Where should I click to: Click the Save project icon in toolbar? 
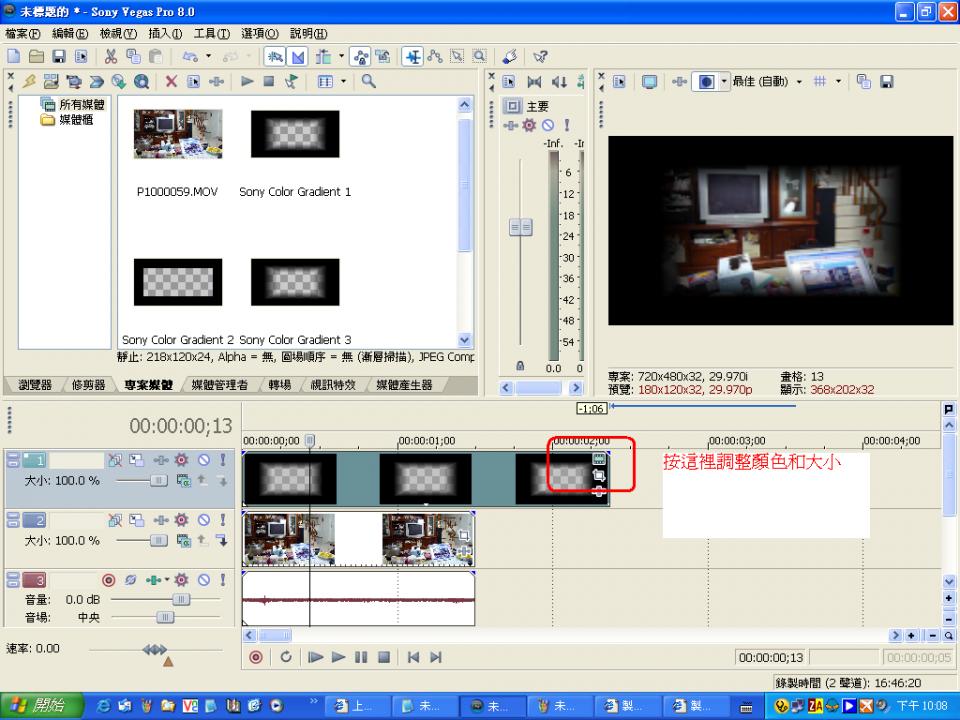59,57
